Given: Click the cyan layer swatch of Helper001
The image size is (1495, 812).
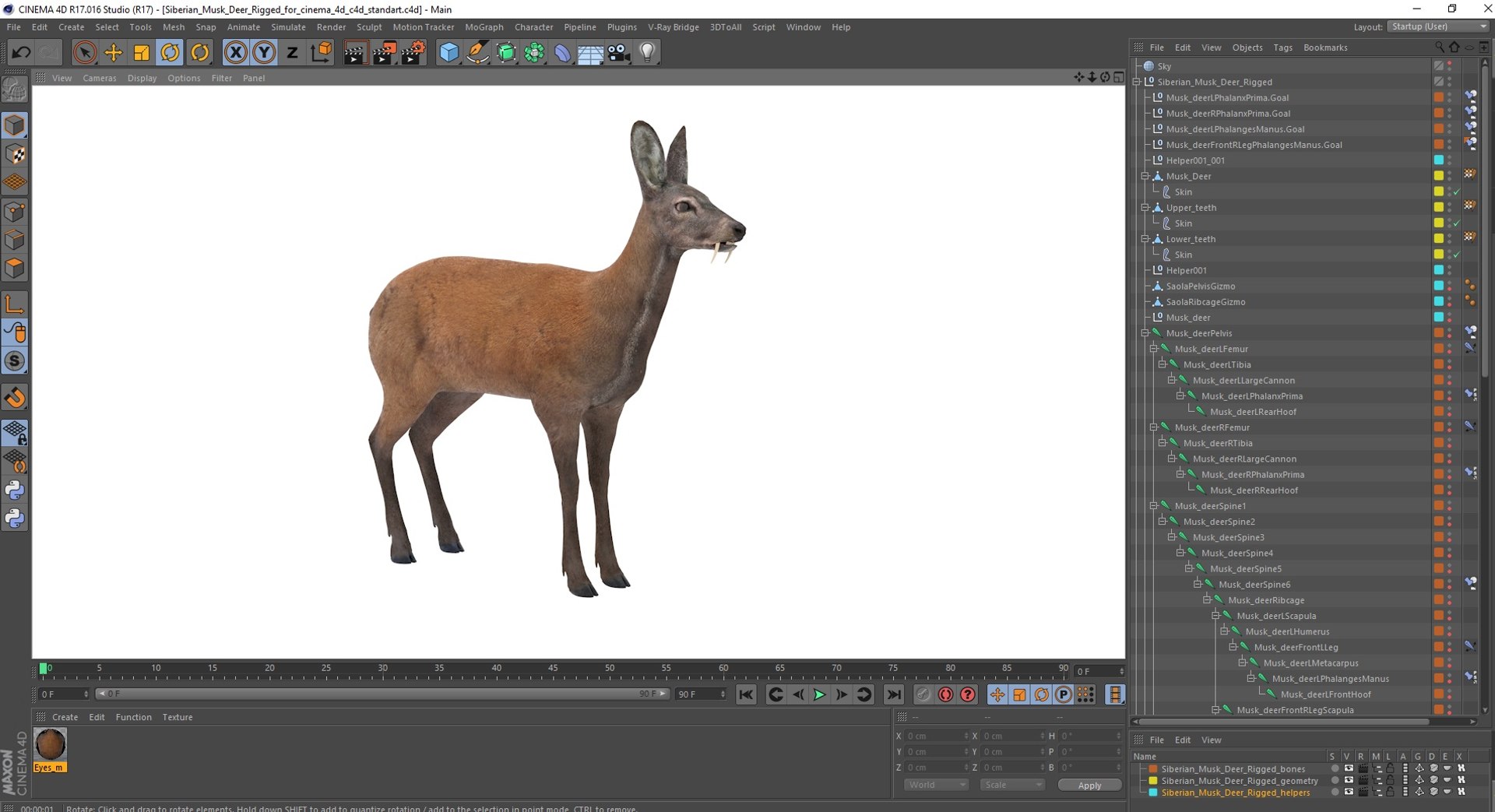Looking at the screenshot, I should click(x=1439, y=270).
